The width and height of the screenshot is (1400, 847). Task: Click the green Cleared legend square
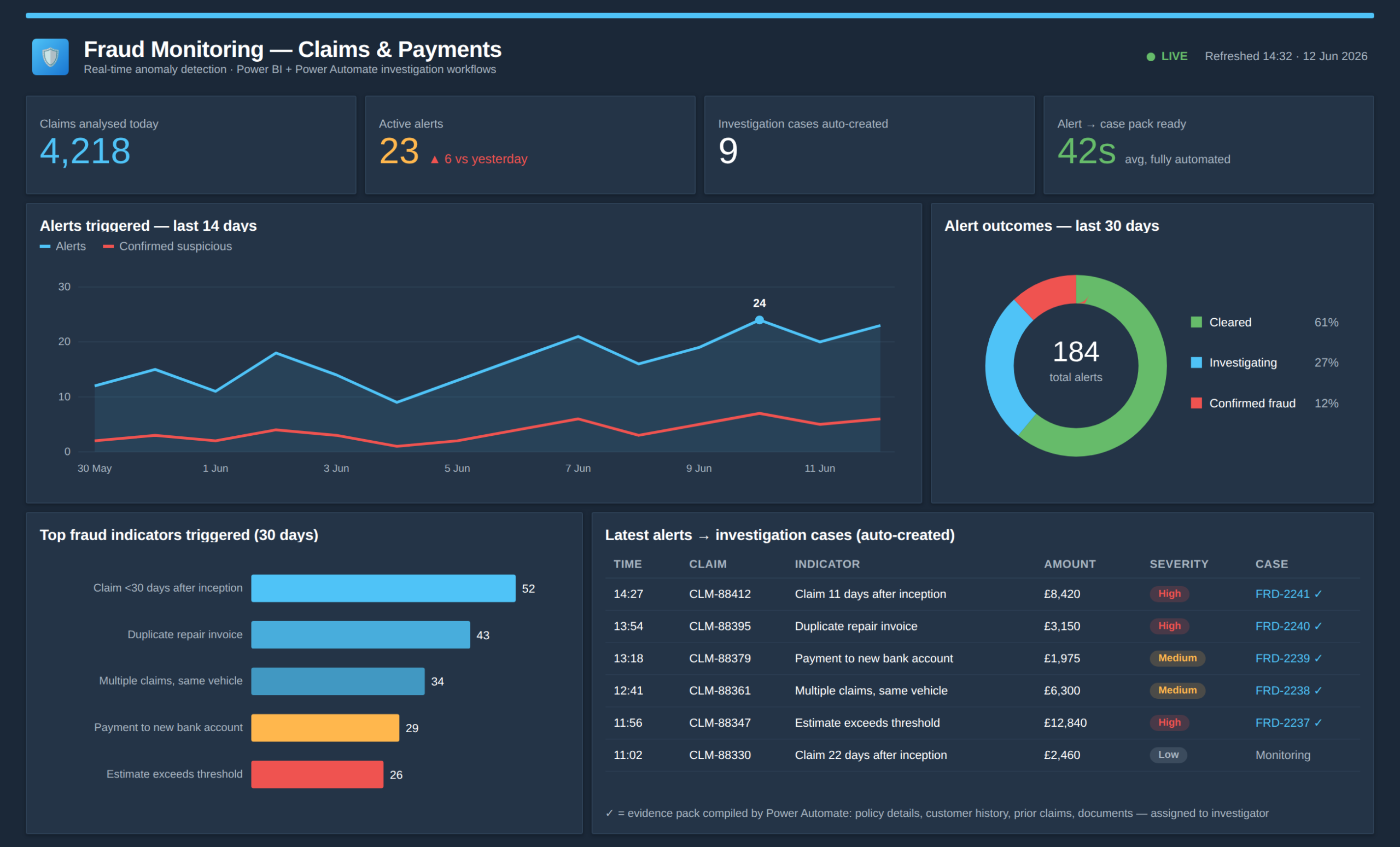click(1196, 322)
